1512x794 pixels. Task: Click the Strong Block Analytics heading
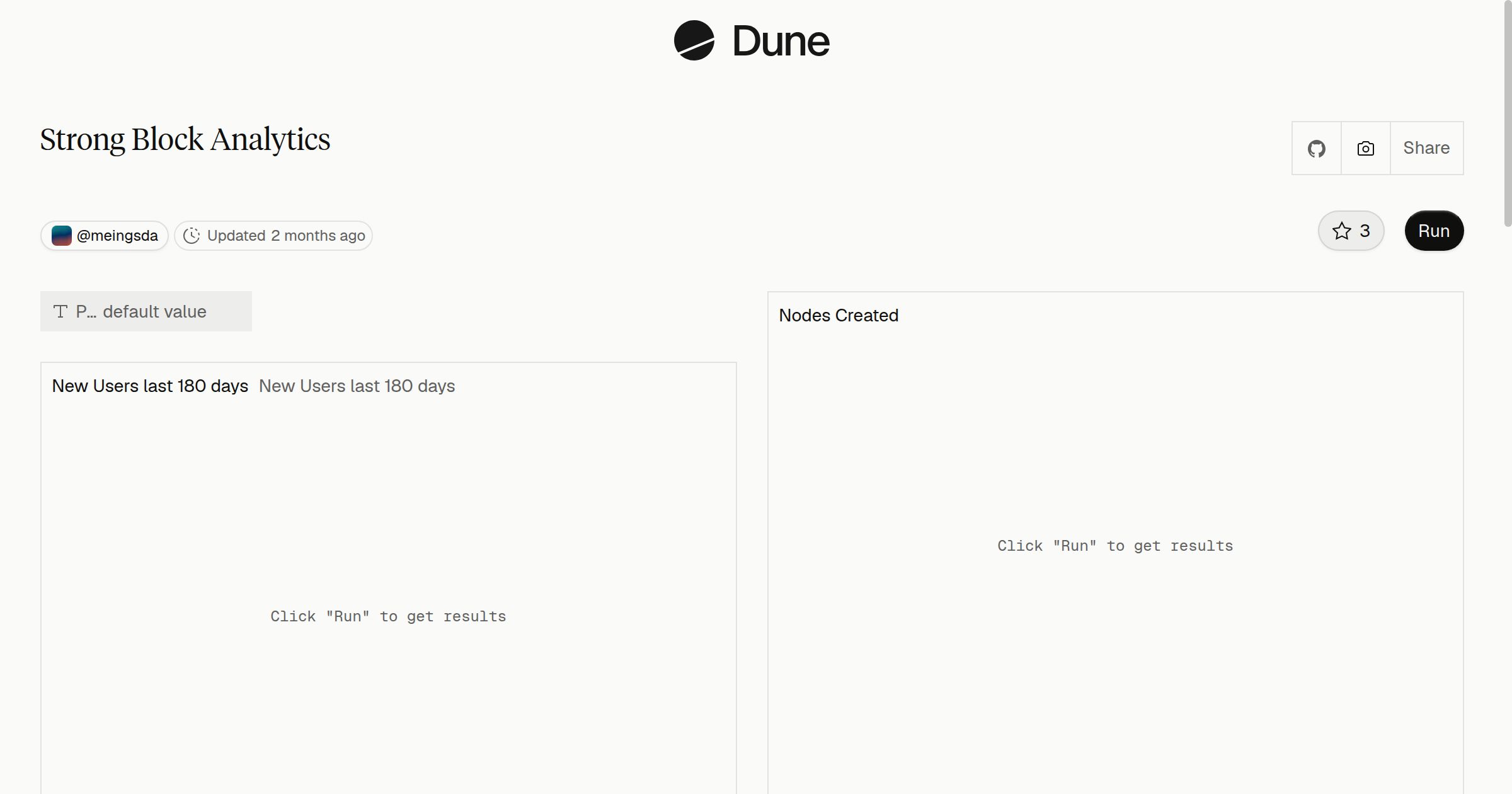tap(185, 139)
